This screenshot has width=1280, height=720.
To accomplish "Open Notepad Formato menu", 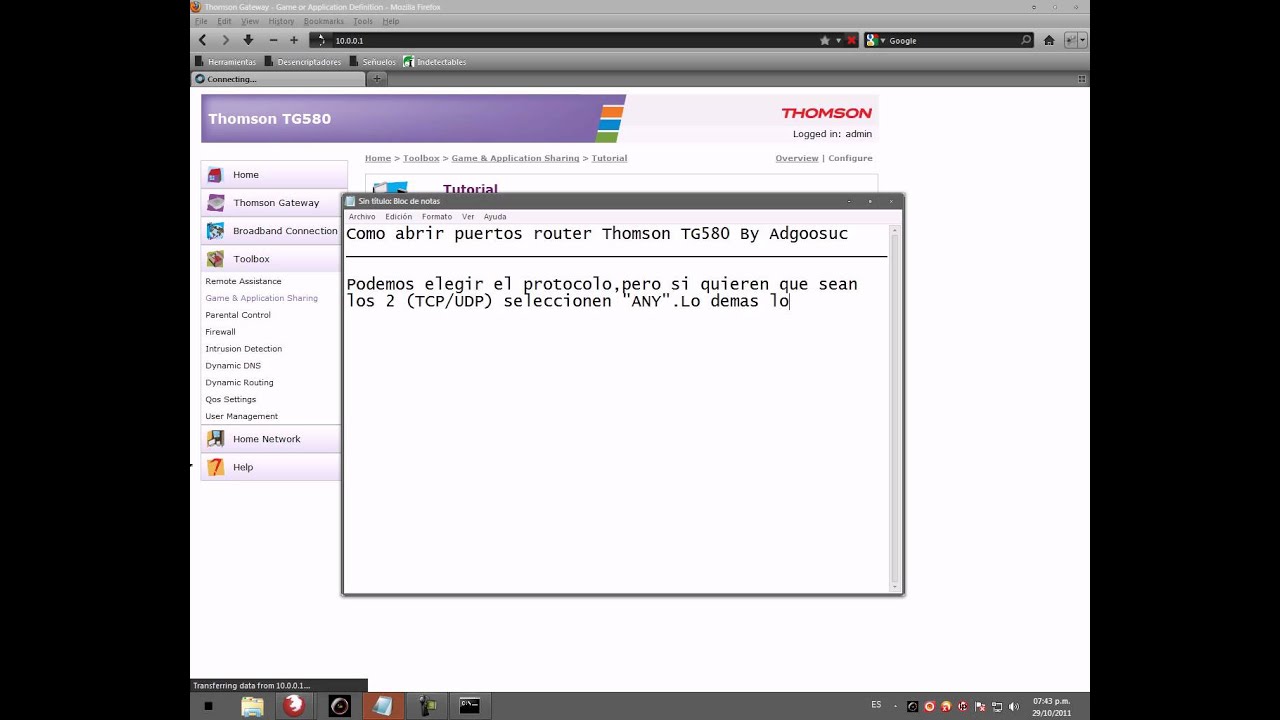I will [437, 216].
